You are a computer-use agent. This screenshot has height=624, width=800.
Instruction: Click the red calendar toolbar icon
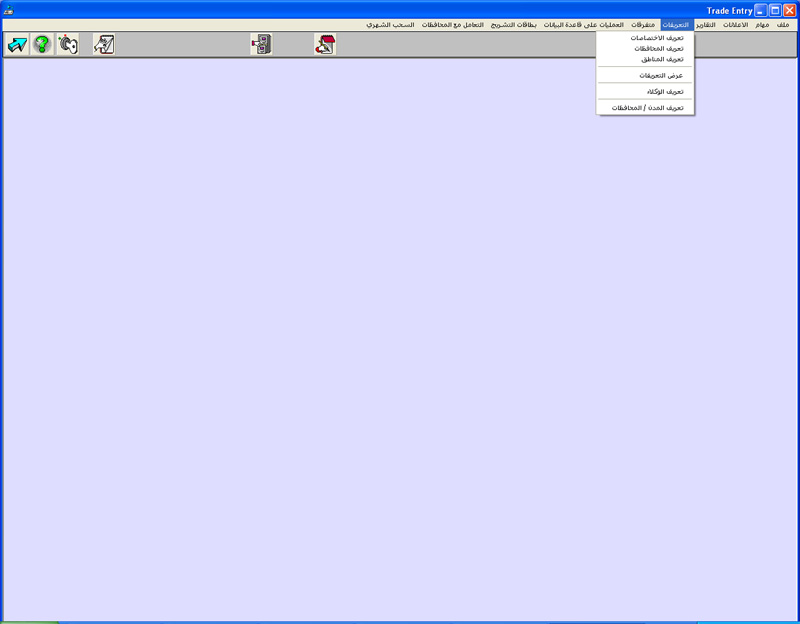pos(324,44)
